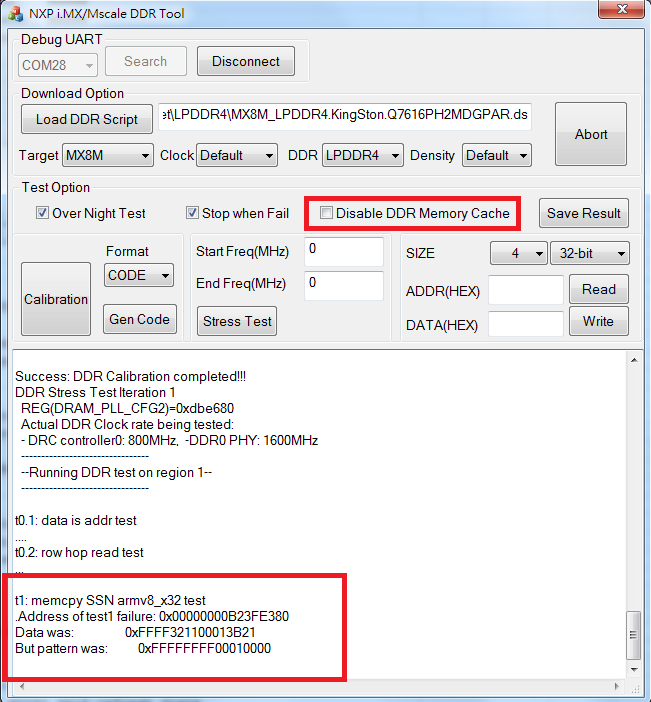The width and height of the screenshot is (651, 702).
Task: Open the COM28 port dropdown
Action: coord(58,65)
